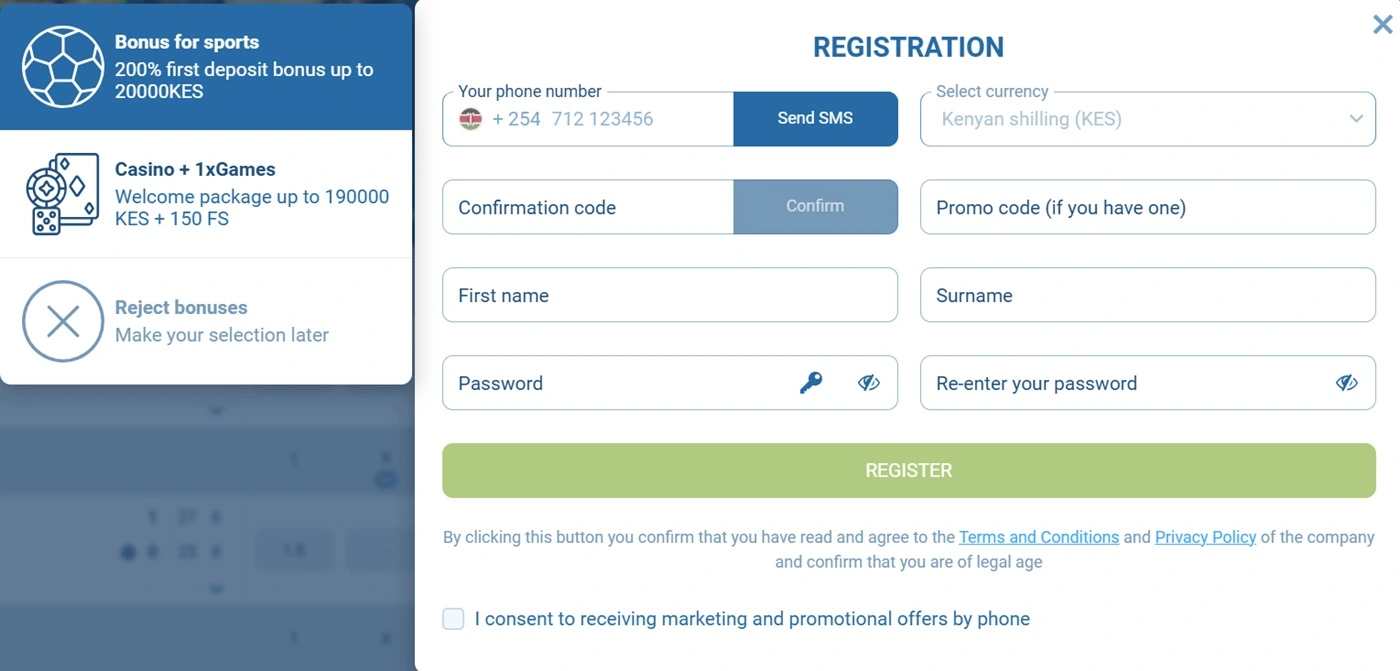
Task: Click the casino chips and cards icon
Action: click(63, 194)
